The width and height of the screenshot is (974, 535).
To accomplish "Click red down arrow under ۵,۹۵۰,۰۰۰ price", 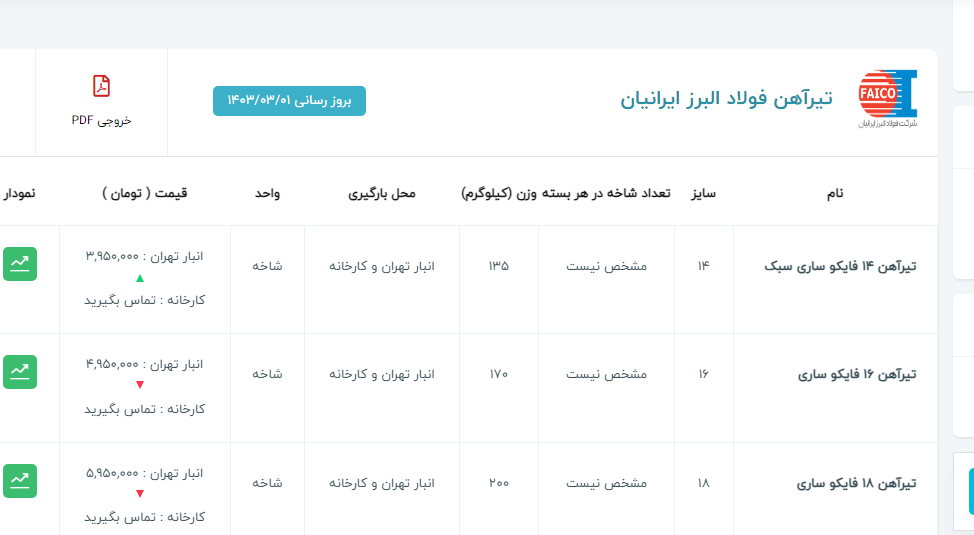I will (140, 494).
